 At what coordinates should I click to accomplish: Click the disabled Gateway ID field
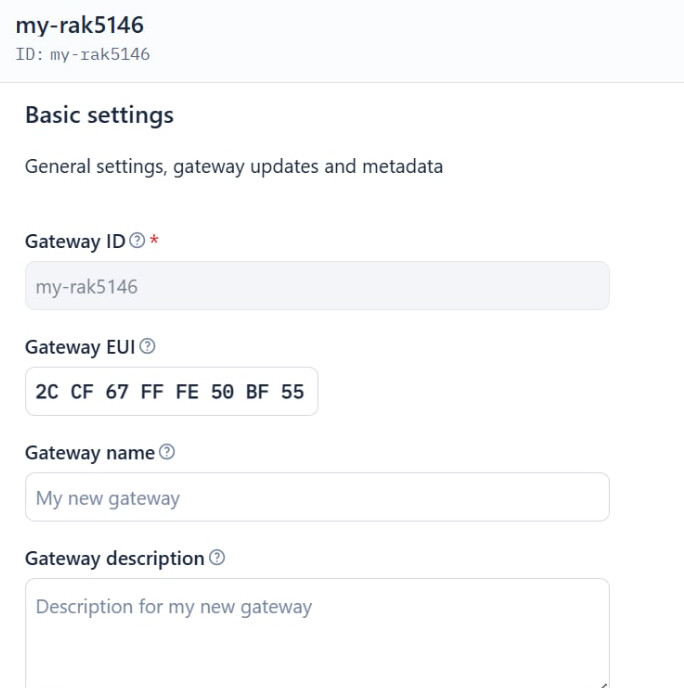[317, 286]
